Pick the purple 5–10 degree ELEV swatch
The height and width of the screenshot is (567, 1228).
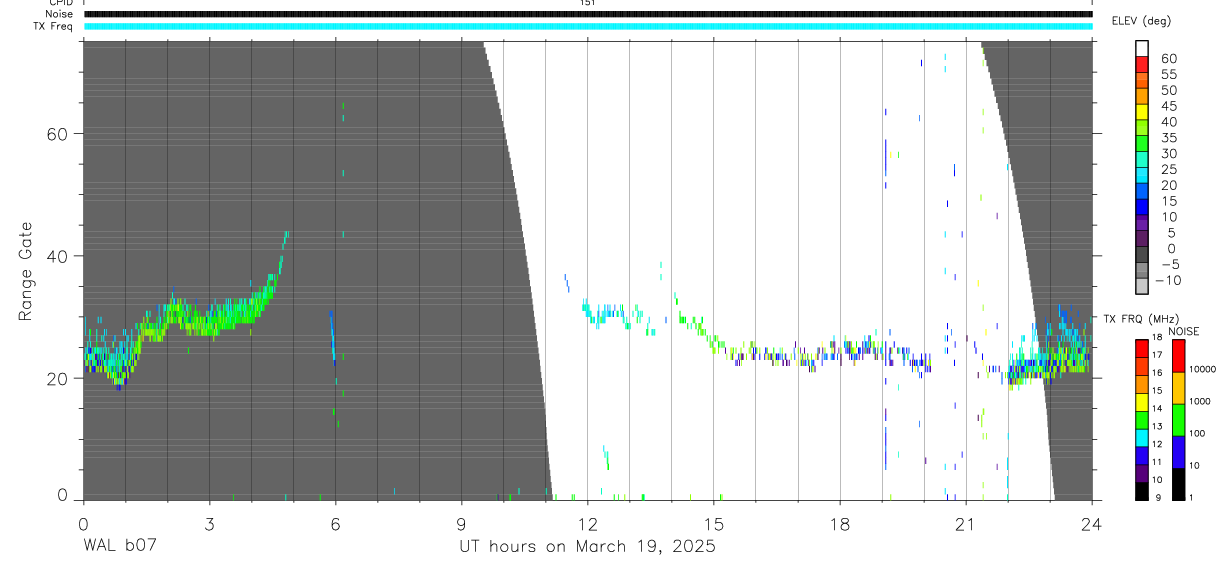click(1142, 223)
